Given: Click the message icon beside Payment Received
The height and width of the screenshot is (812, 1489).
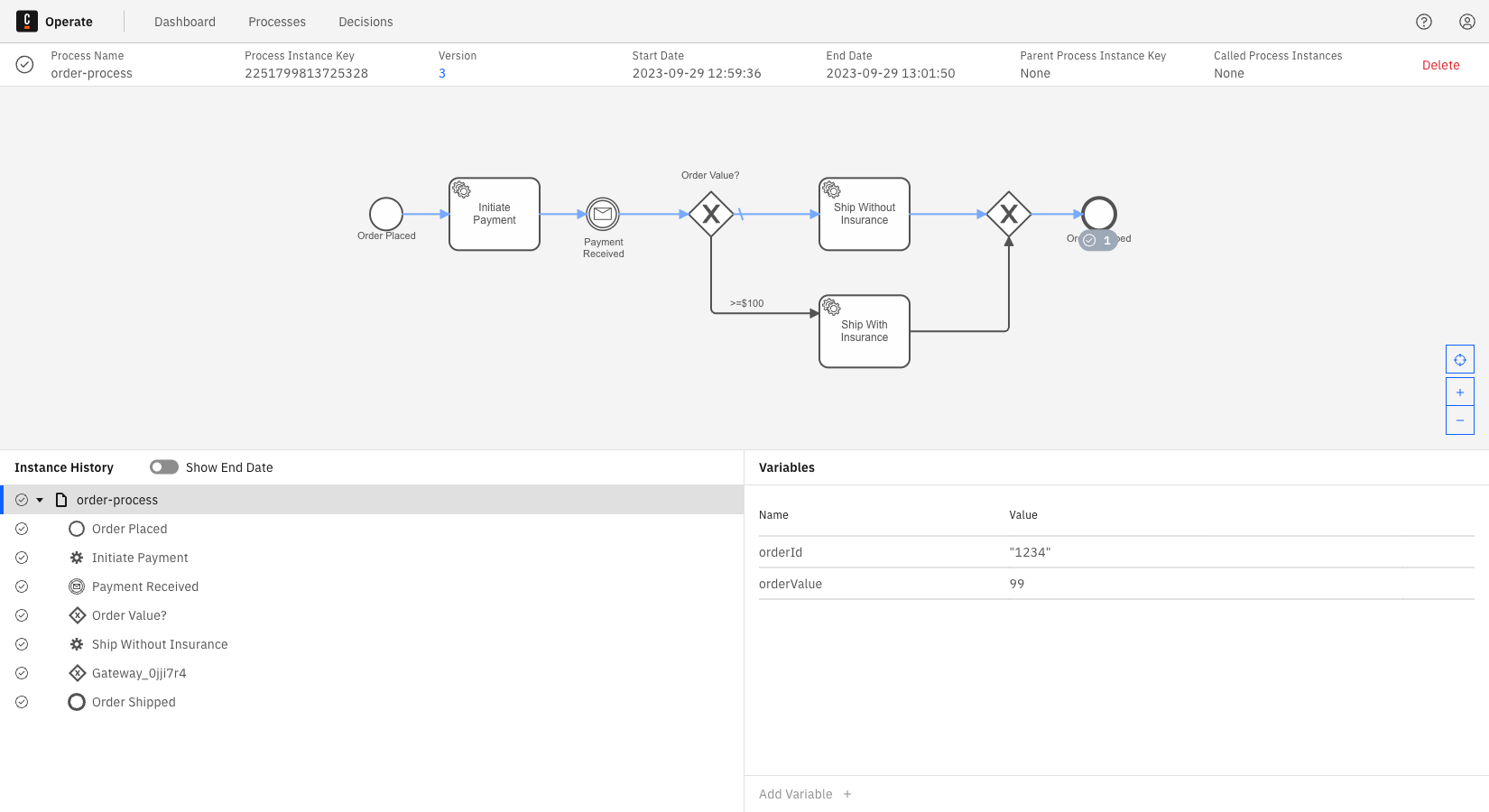Looking at the screenshot, I should pyautogui.click(x=77, y=586).
